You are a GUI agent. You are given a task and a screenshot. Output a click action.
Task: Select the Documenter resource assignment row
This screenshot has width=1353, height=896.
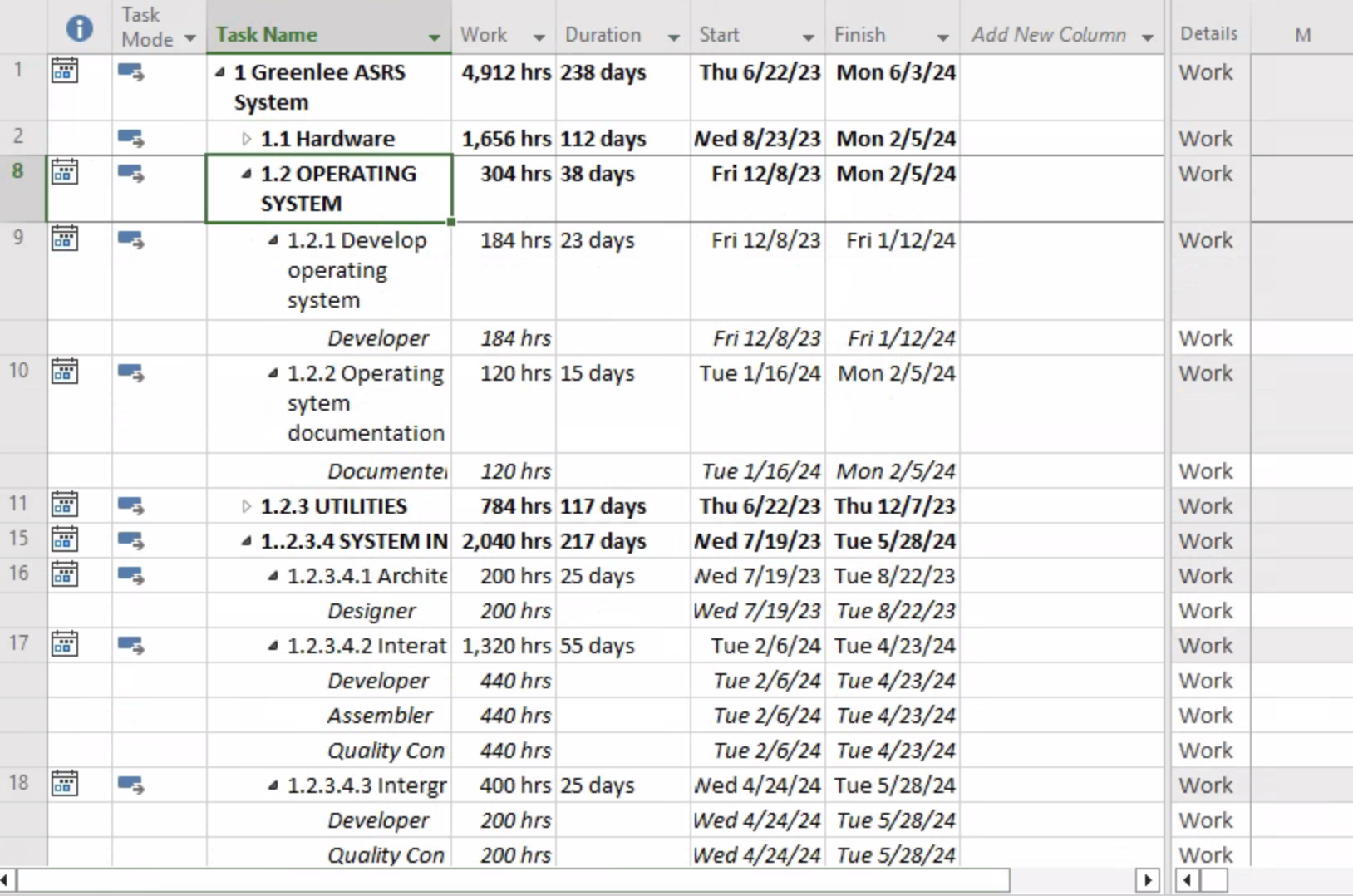coord(582,471)
